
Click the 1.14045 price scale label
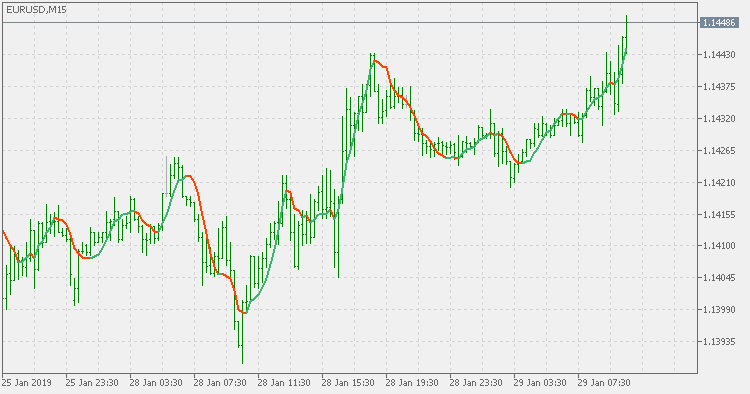pos(719,278)
